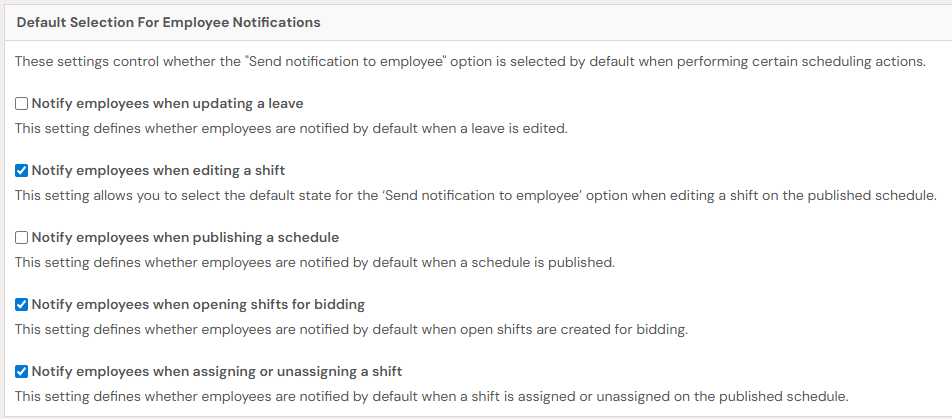This screenshot has height=419, width=952.
Task: Click the 'Default Selection For Employee Notifications' heading
Action: [169, 21]
